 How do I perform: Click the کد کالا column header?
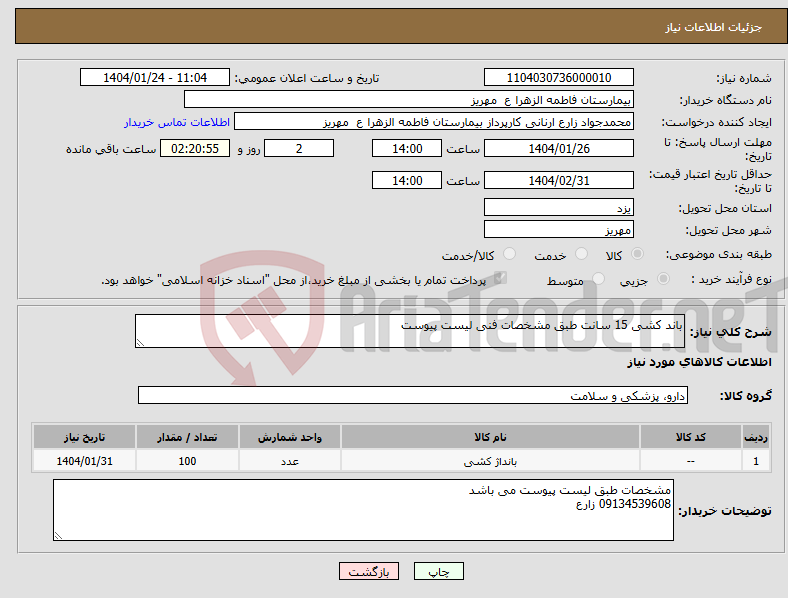pos(691,437)
